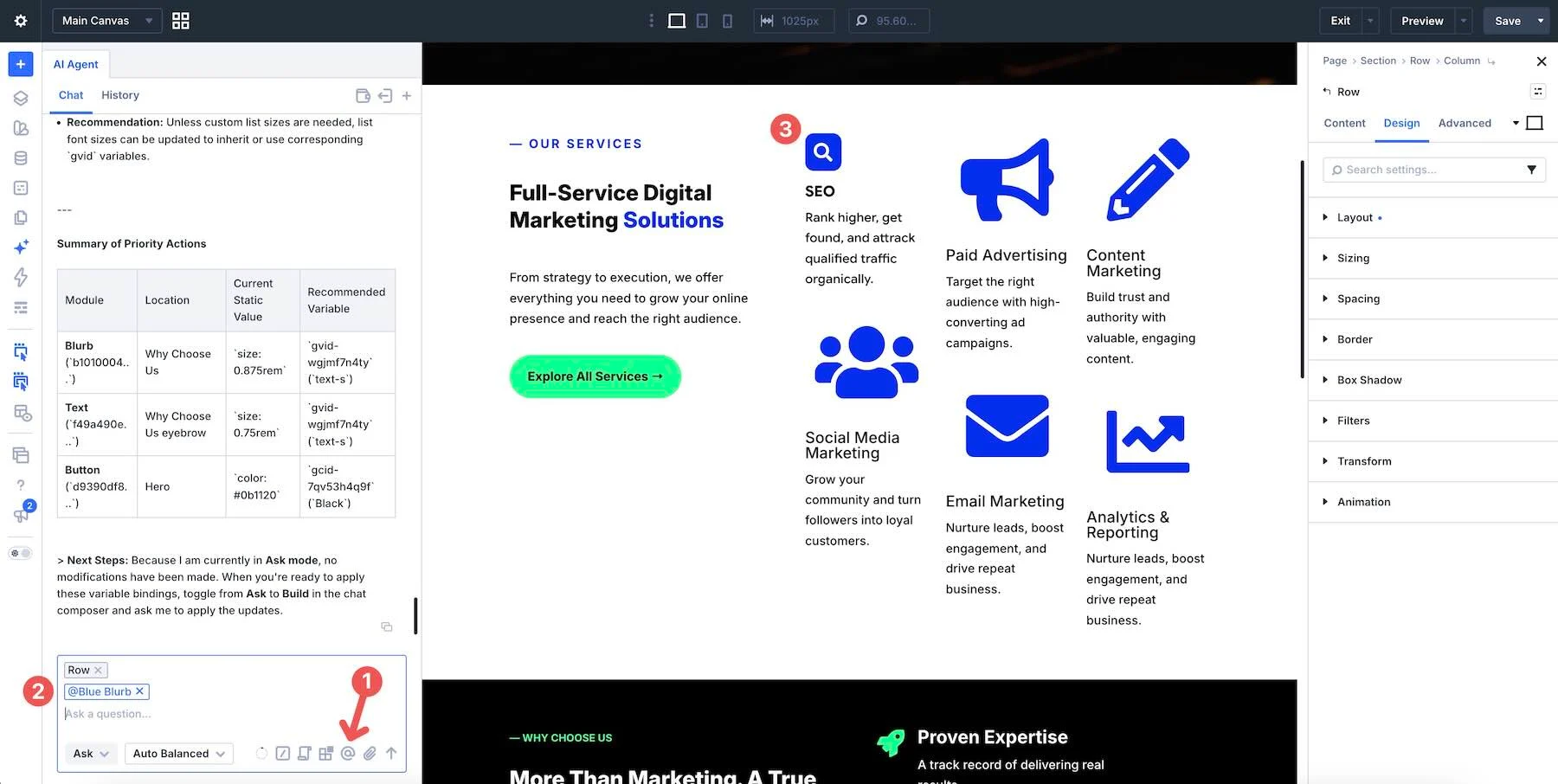The image size is (1558, 784).
Task: Open the lightning bolt sidebar icon
Action: click(21, 277)
